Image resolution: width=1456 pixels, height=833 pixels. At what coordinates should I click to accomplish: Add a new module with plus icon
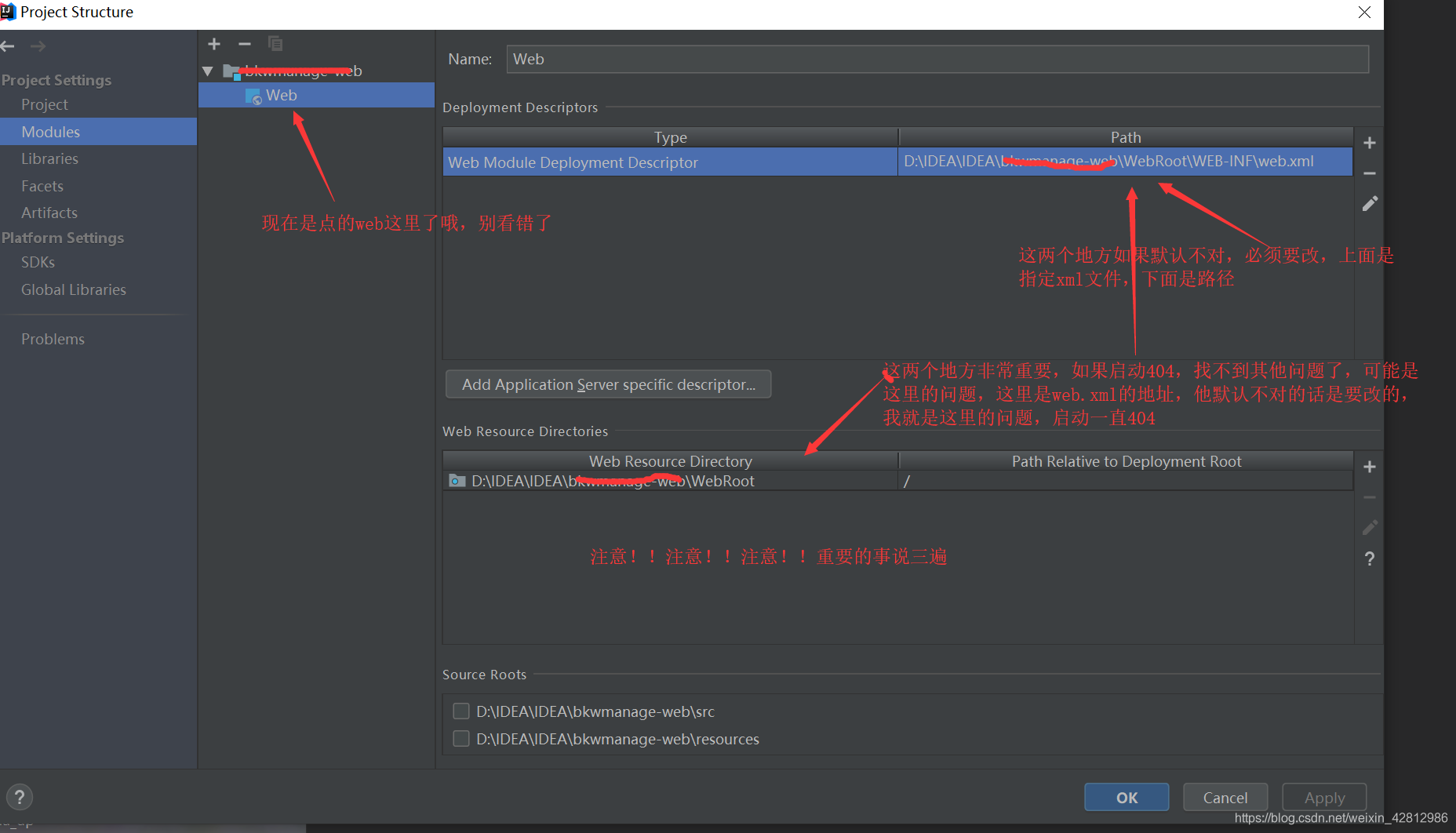coord(214,44)
